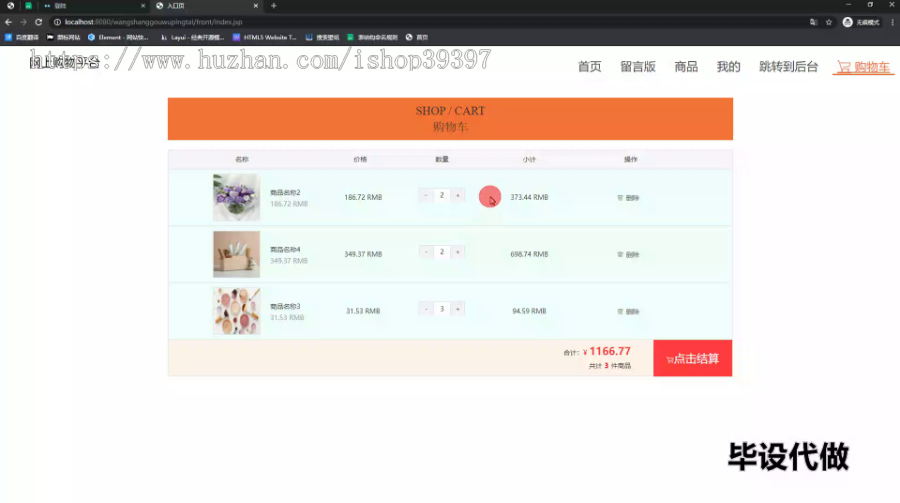Open the first blue bookmark in bookmarks bar
This screenshot has width=900, height=503.
22,37
